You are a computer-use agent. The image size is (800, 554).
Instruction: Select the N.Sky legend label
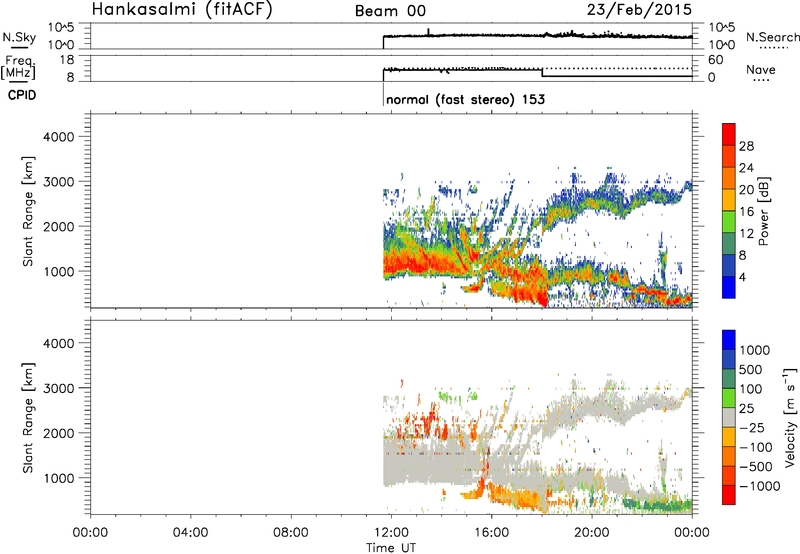coord(19,37)
